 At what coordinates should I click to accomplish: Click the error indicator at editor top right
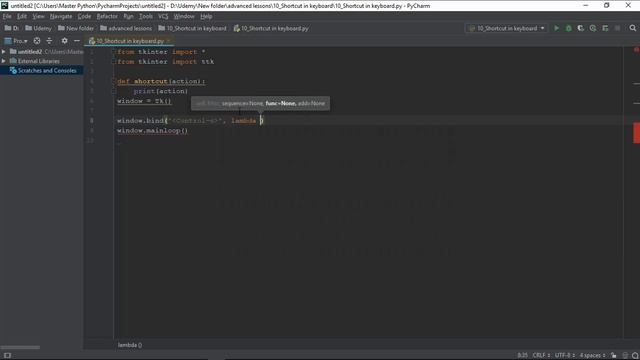pyautogui.click(x=636, y=50)
